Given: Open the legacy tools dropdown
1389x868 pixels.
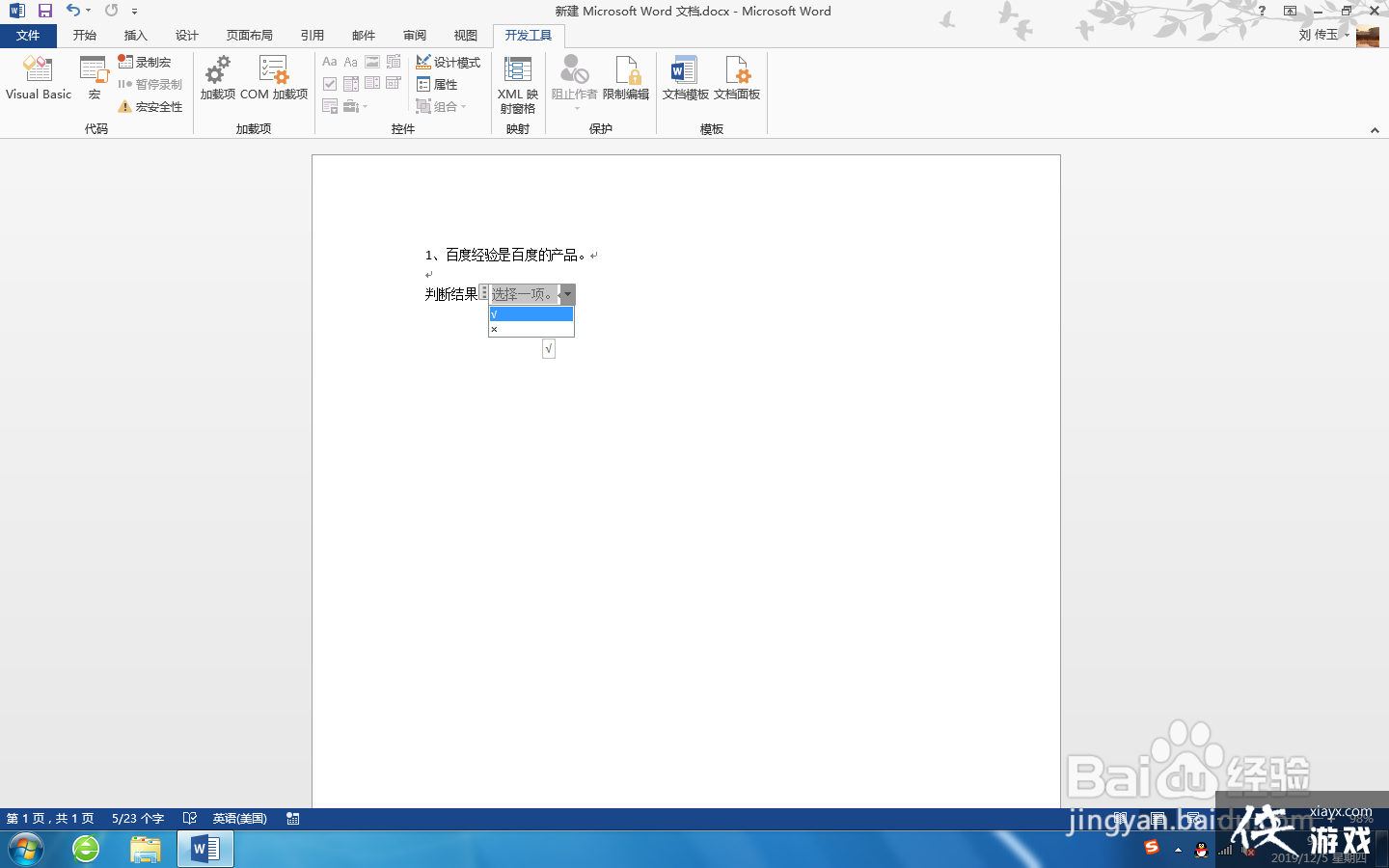Looking at the screenshot, I should click(x=356, y=106).
